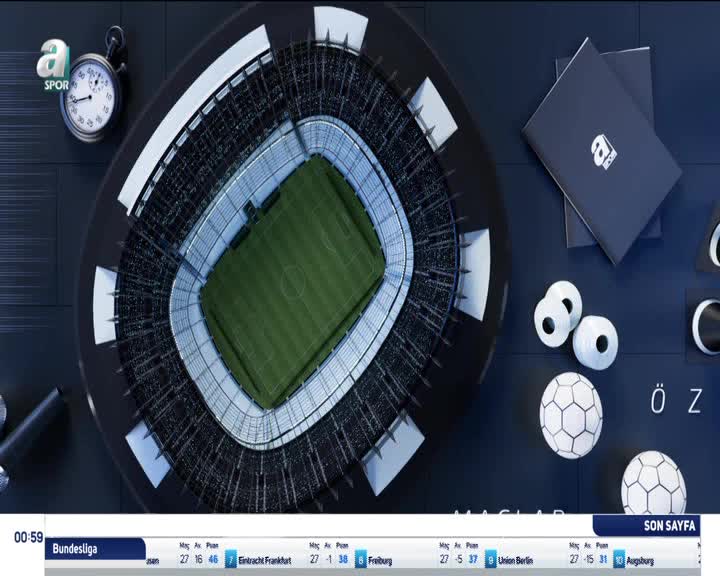Click Freiburg's 38 points value
This screenshot has height=576, width=720.
pyautogui.click(x=342, y=560)
